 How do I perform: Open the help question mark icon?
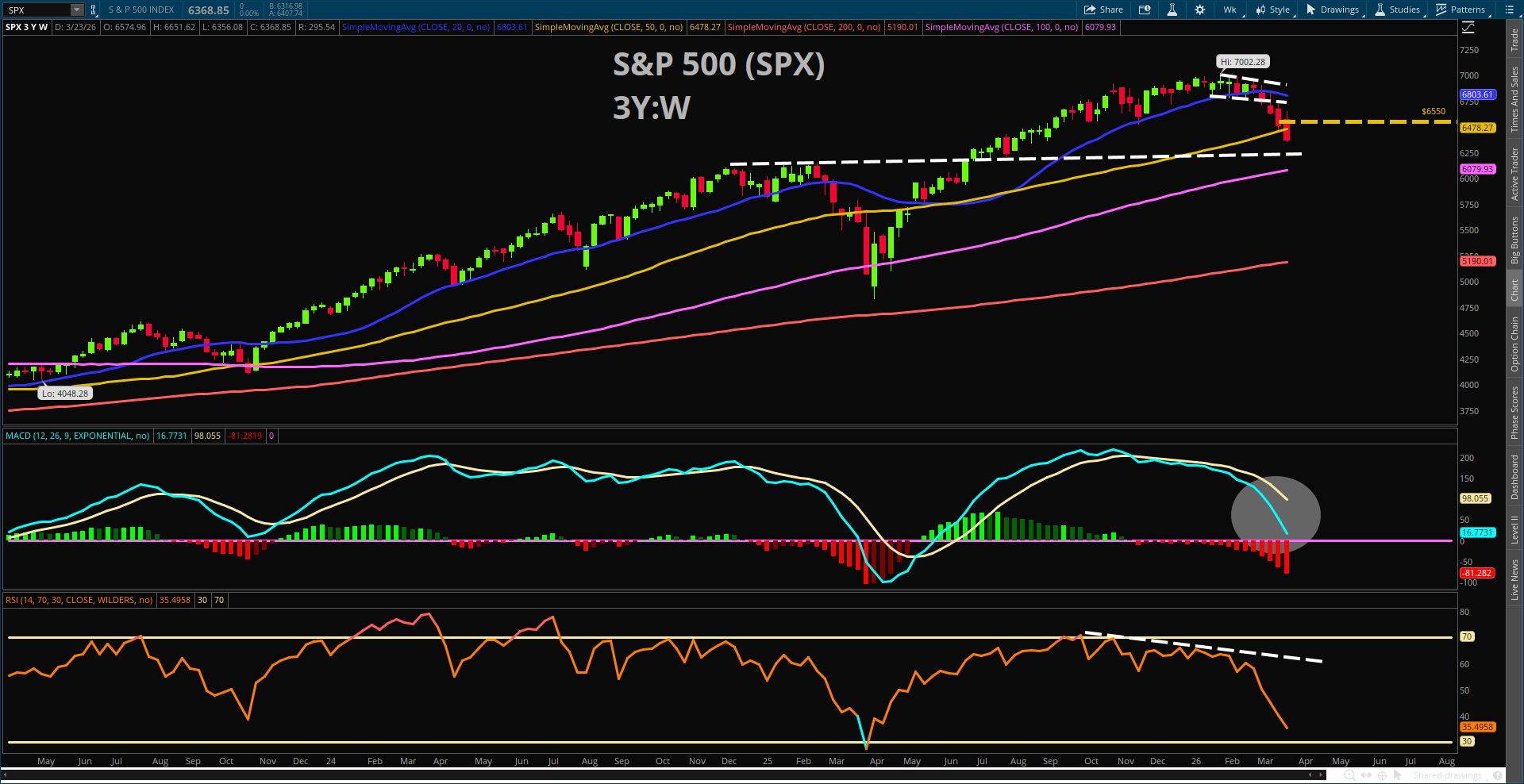[1497, 775]
